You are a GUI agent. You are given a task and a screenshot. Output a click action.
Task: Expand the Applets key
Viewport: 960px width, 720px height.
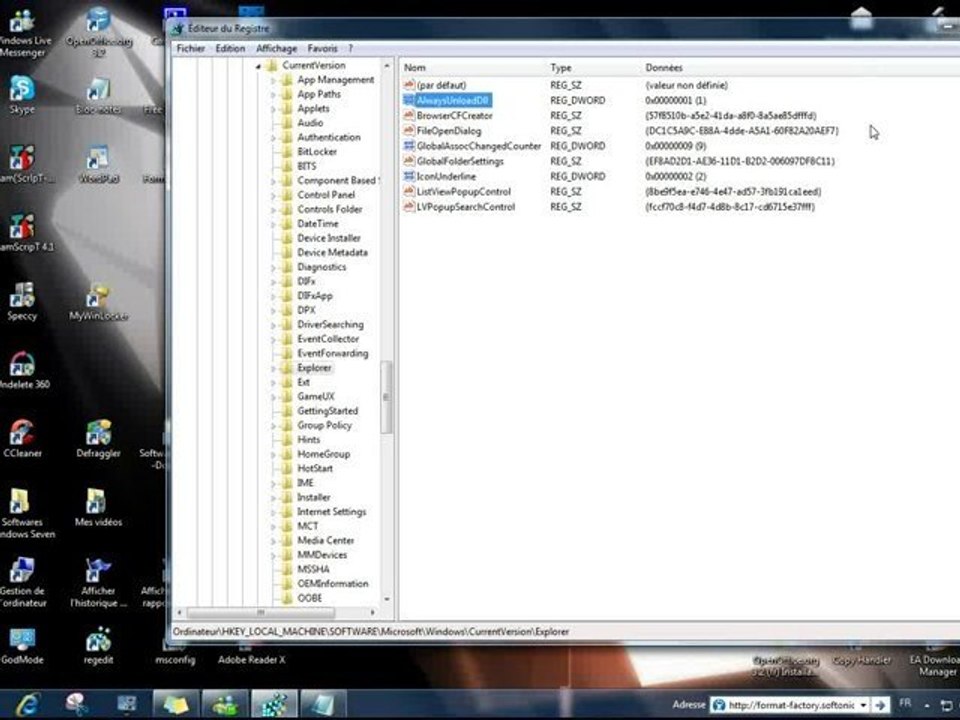pos(273,109)
